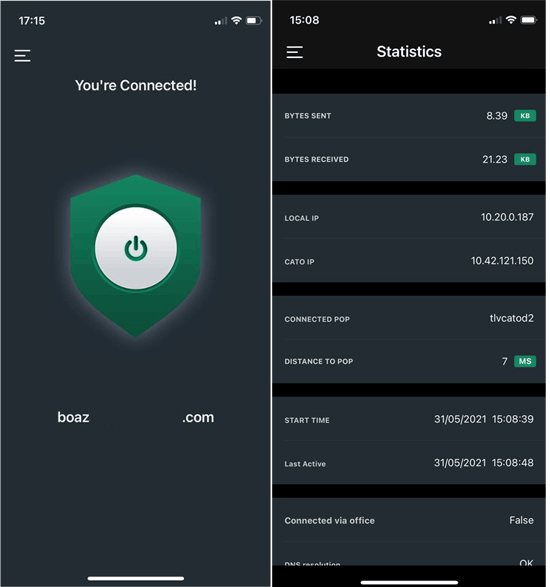Tap the 17:15 clock on the left phone

pyautogui.click(x=32, y=21)
